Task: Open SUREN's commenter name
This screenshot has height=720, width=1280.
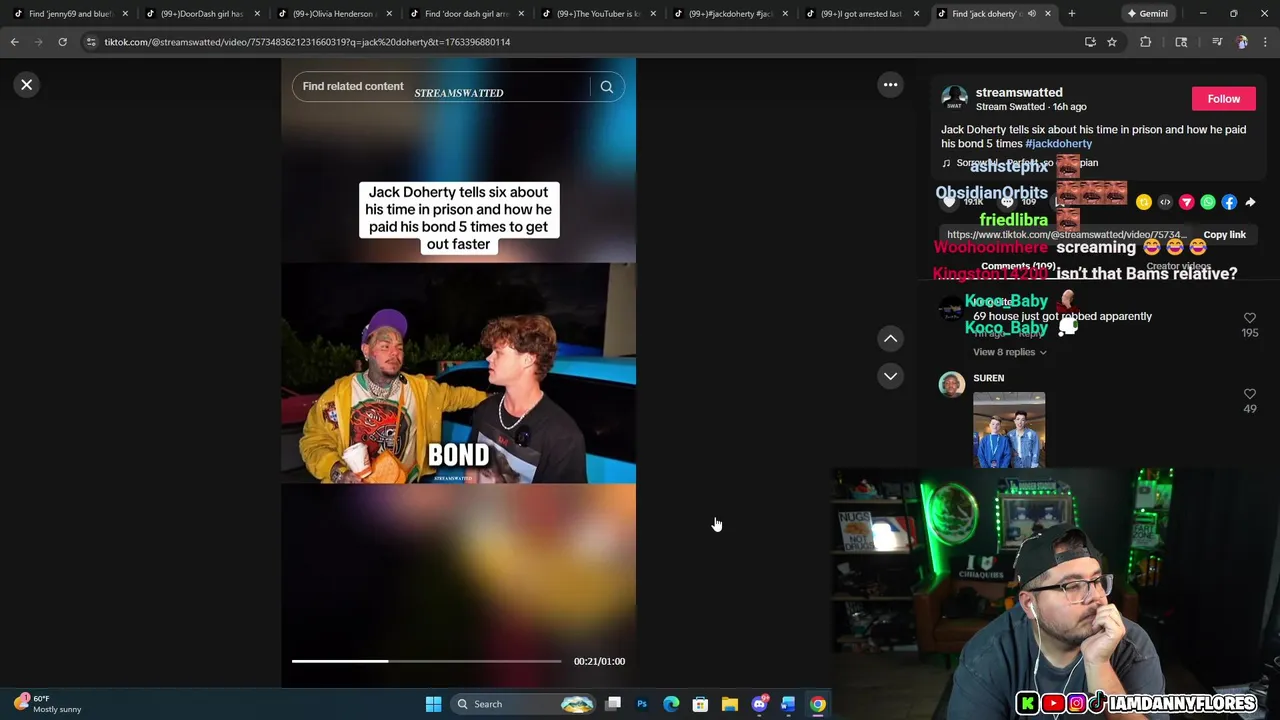Action: (x=988, y=378)
